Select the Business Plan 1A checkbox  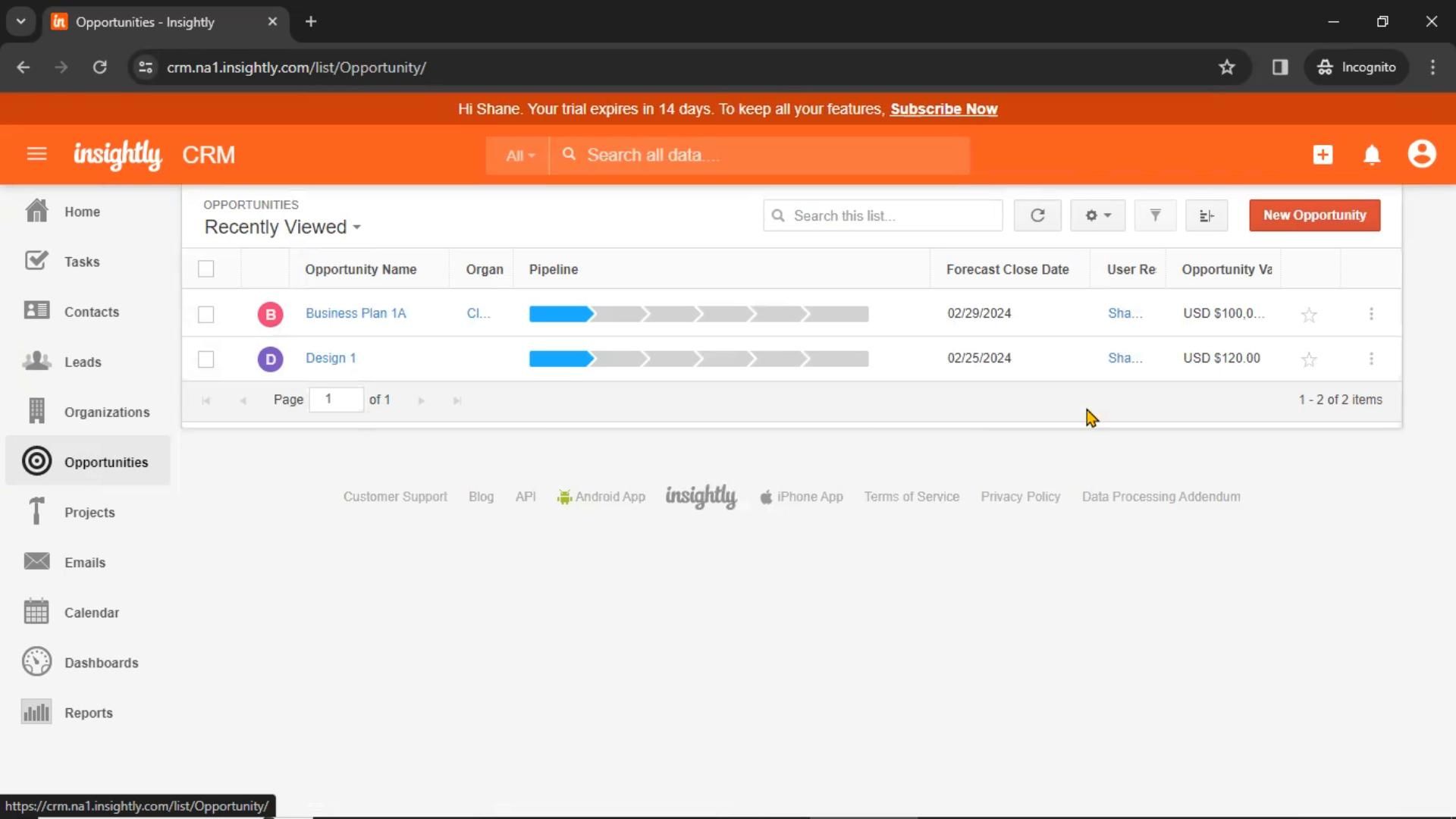click(206, 313)
